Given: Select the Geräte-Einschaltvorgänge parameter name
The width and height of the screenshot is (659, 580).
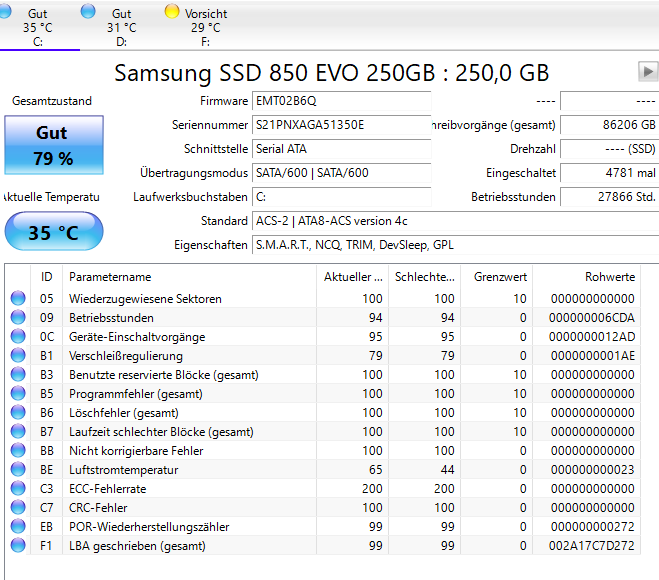Looking at the screenshot, I should (137, 337).
